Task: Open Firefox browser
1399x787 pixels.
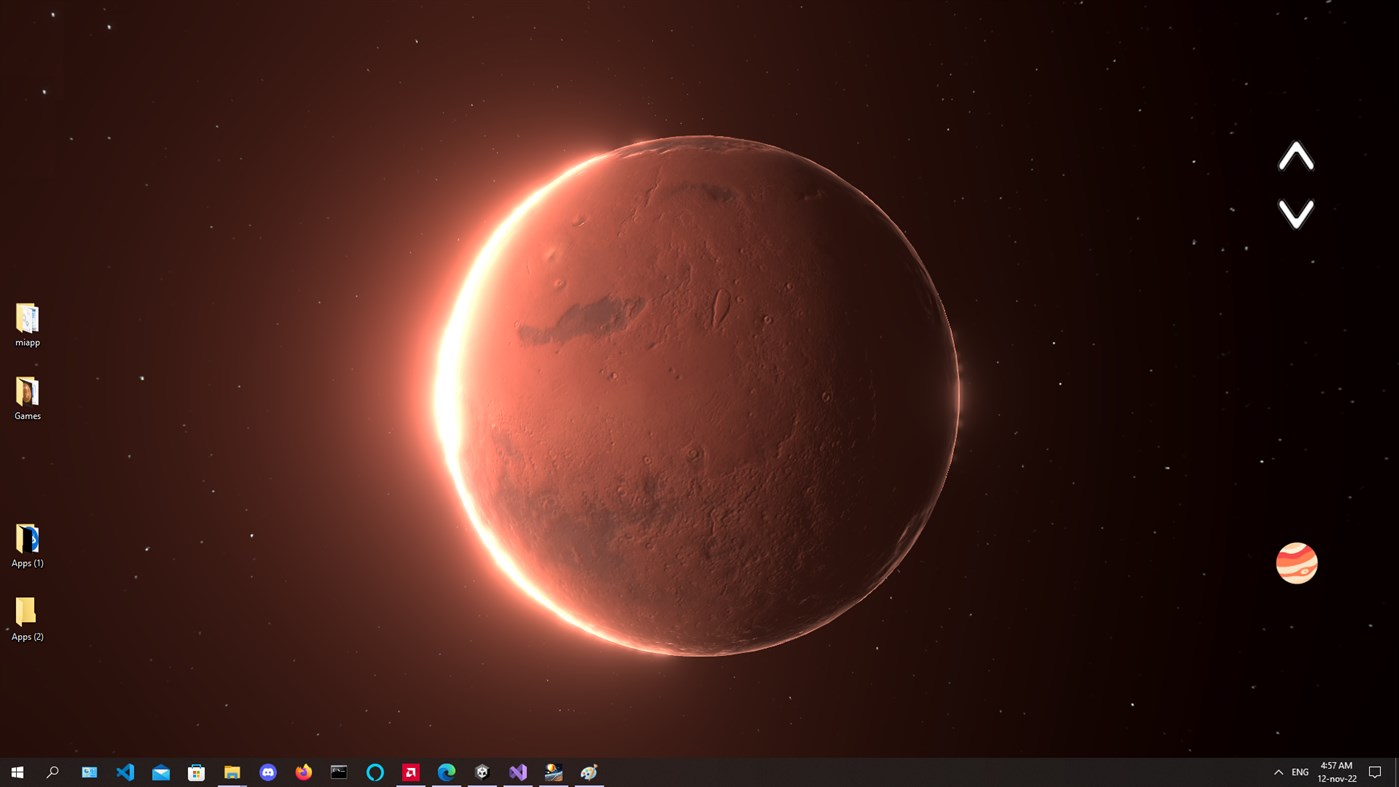Action: 303,771
